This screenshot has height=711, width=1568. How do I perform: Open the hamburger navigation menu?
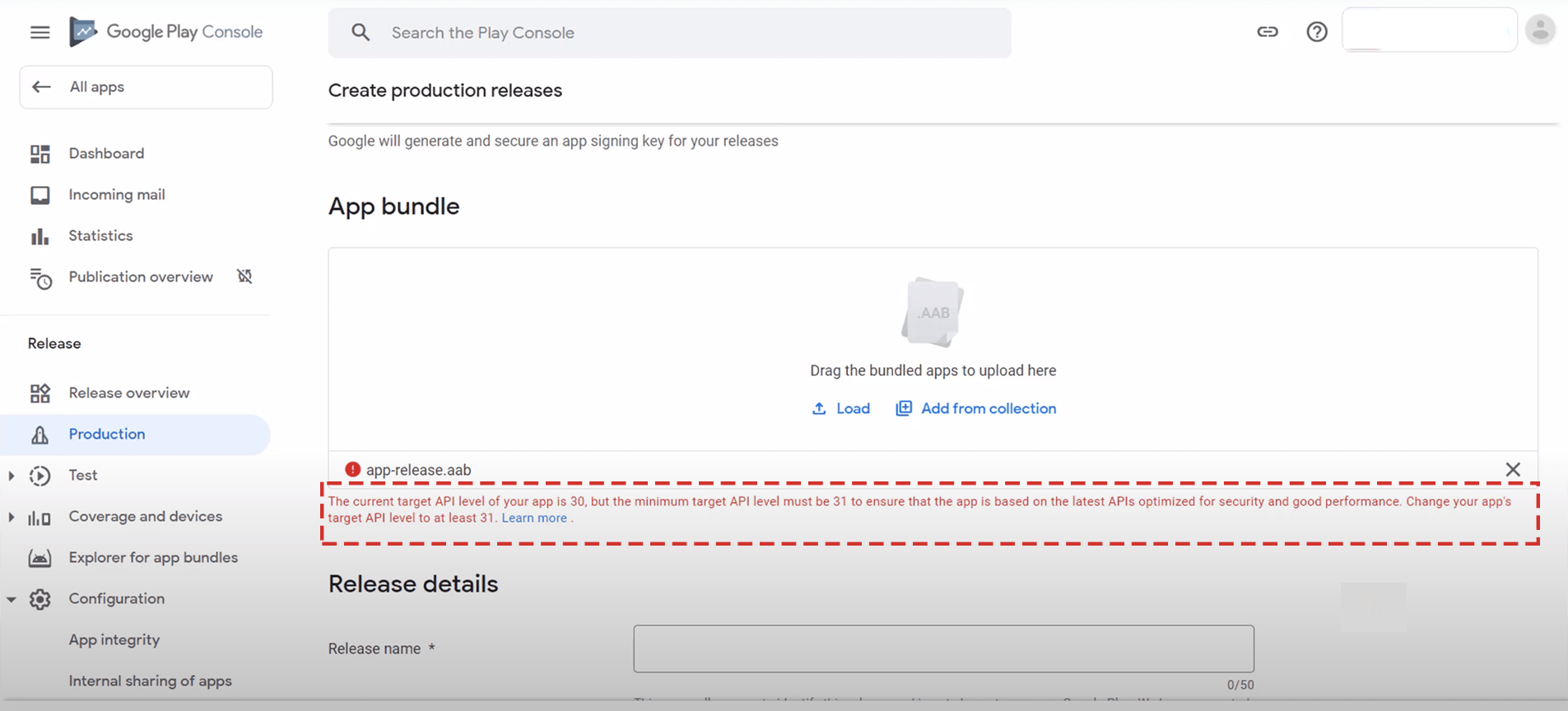pyautogui.click(x=39, y=31)
